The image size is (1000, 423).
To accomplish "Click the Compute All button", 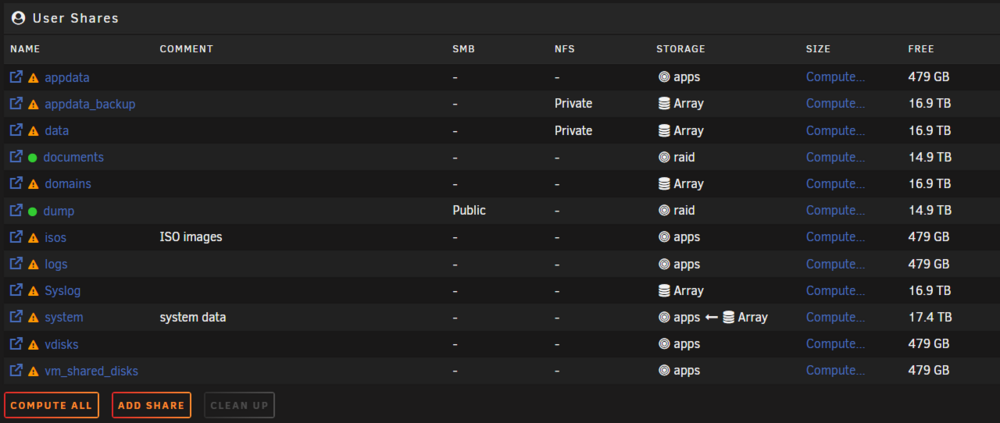I will tap(52, 405).
